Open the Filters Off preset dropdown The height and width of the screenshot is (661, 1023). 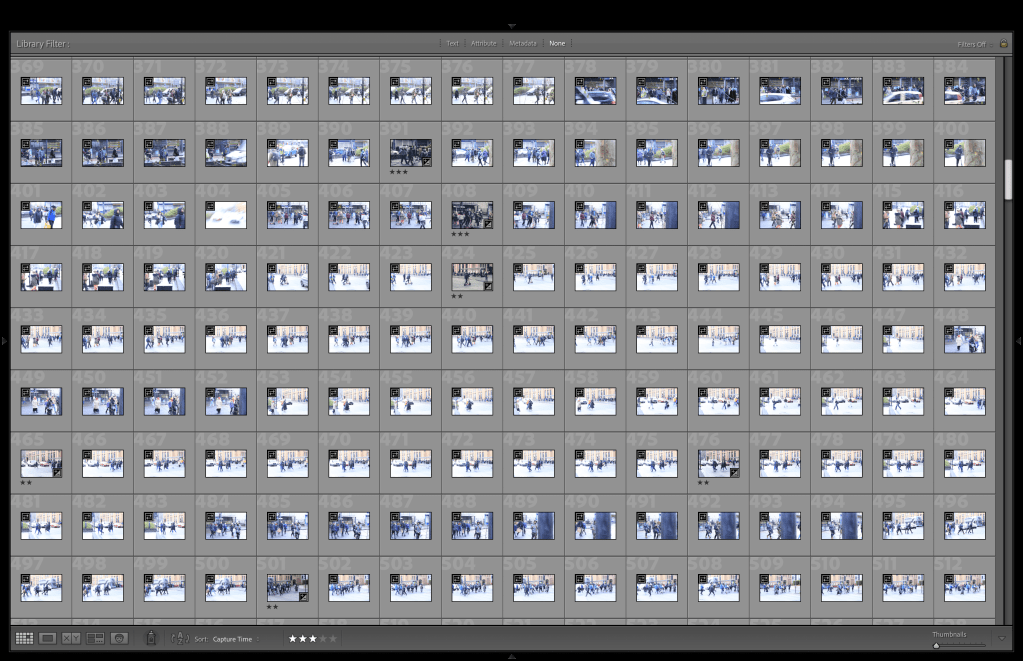971,44
